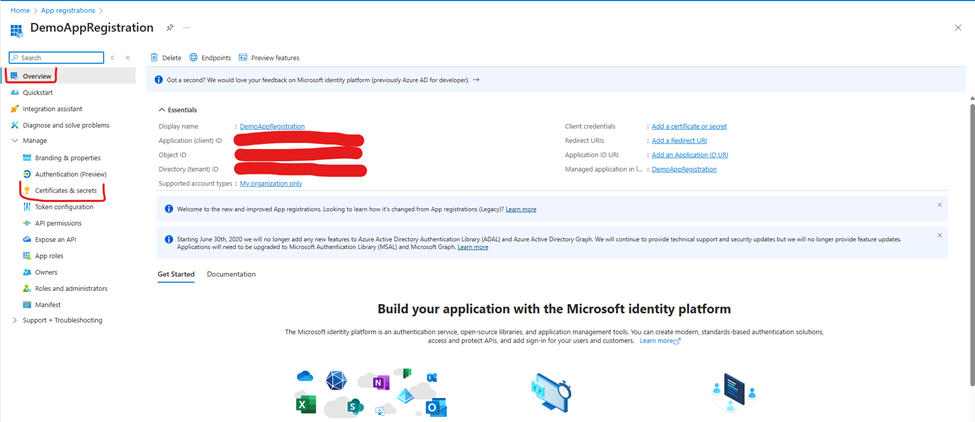Open Quickstart from the sidebar
This screenshot has height=422, width=975.
38,92
